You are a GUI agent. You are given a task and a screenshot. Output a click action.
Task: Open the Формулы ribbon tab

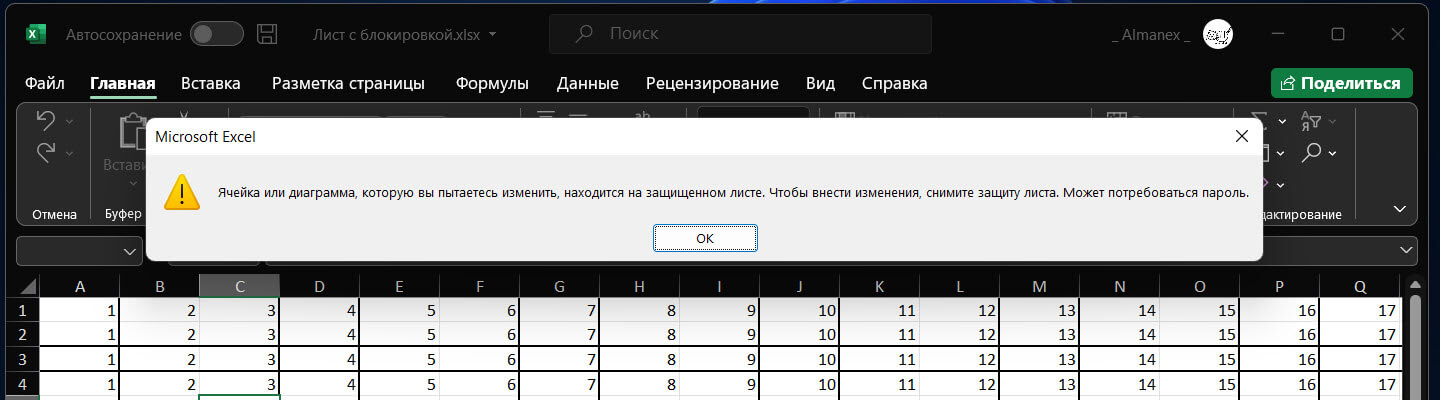[x=492, y=83]
